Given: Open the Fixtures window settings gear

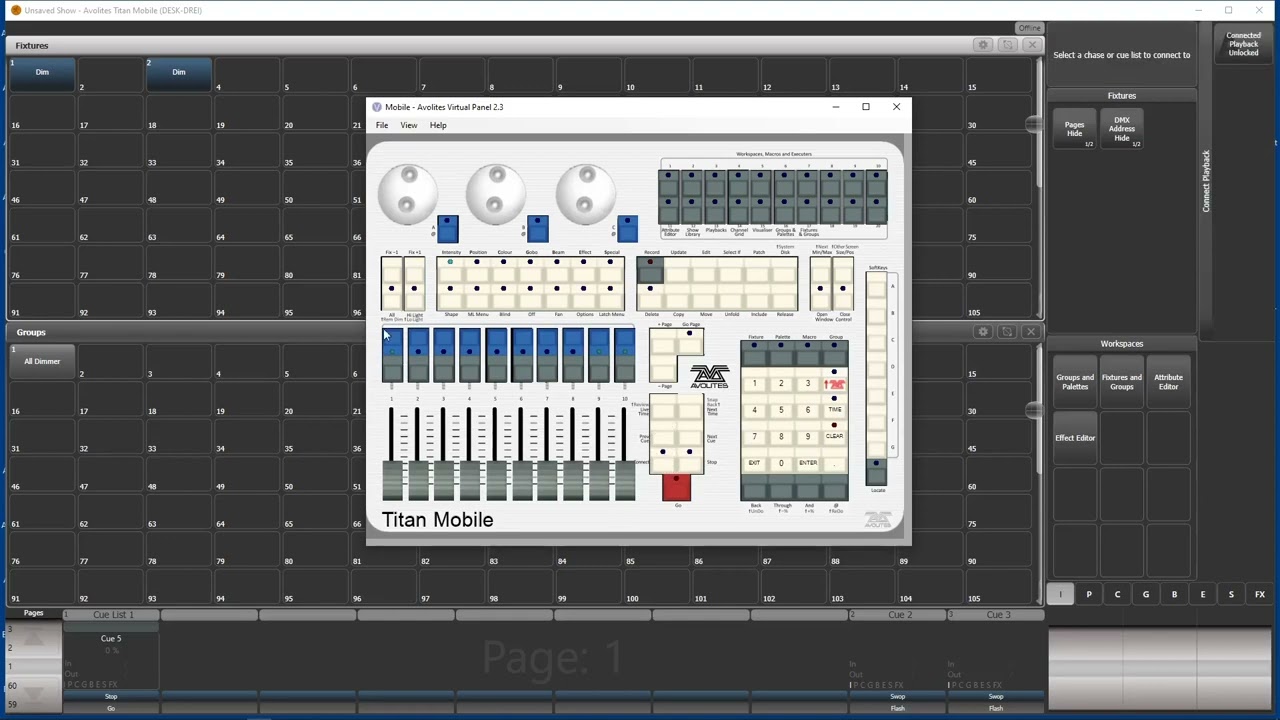Looking at the screenshot, I should pyautogui.click(x=983, y=45).
